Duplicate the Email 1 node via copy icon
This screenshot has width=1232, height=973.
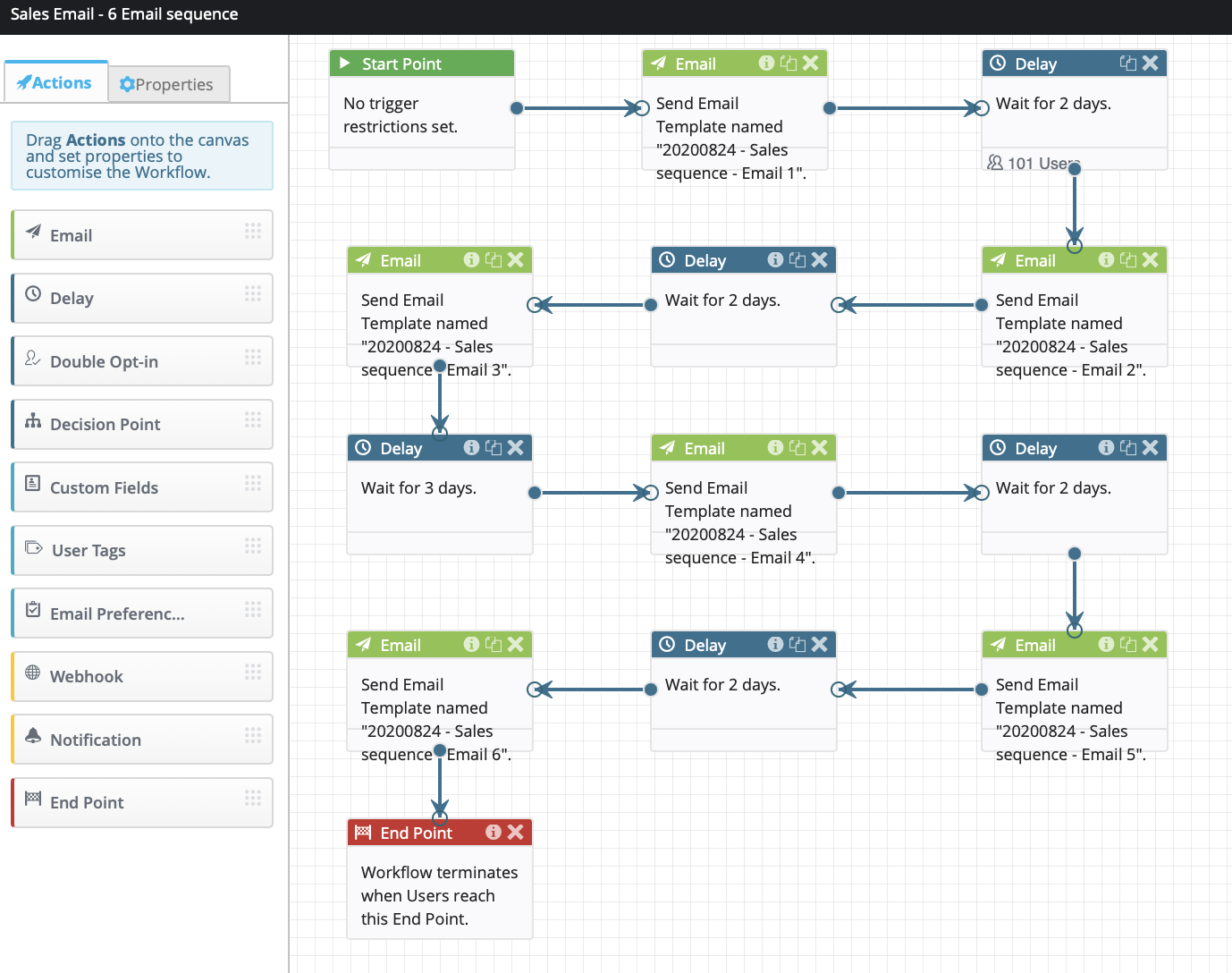pos(789,63)
